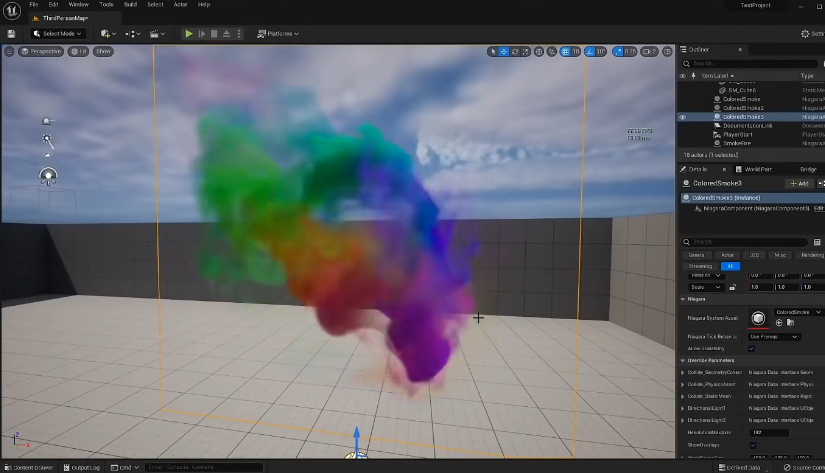Open surface snapping options
The image size is (825, 473).
[x=551, y=51]
